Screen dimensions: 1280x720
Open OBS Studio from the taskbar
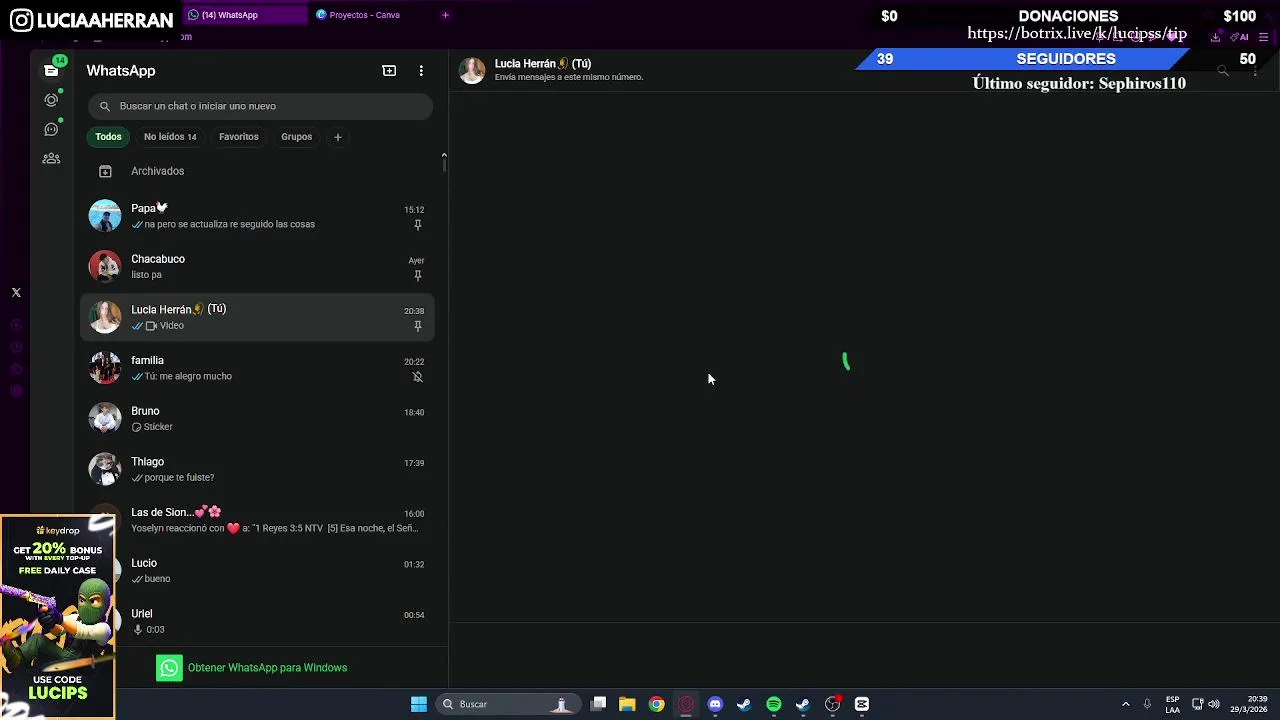832,704
